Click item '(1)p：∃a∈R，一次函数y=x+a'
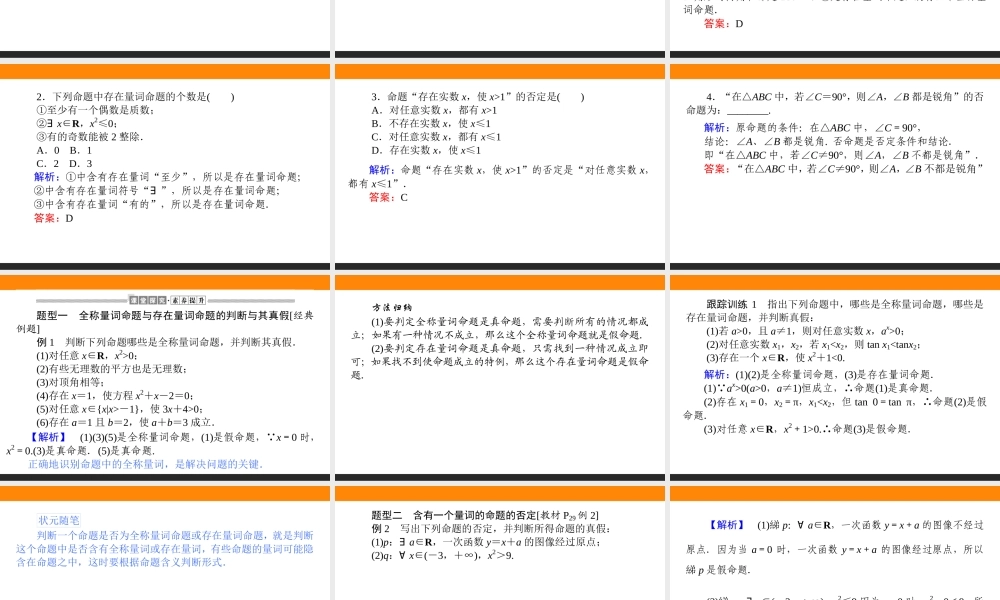Image resolution: width=1000 pixels, height=600 pixels. coord(486,542)
